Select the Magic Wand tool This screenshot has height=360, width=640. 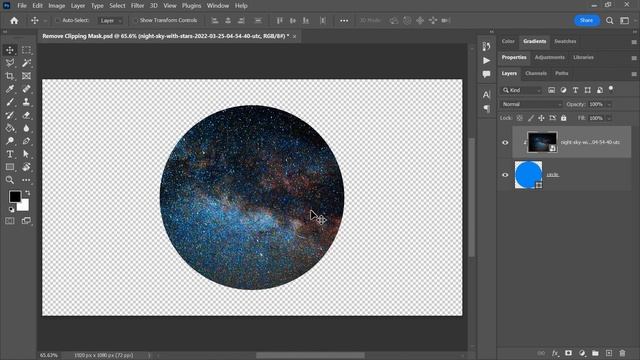tap(26, 63)
